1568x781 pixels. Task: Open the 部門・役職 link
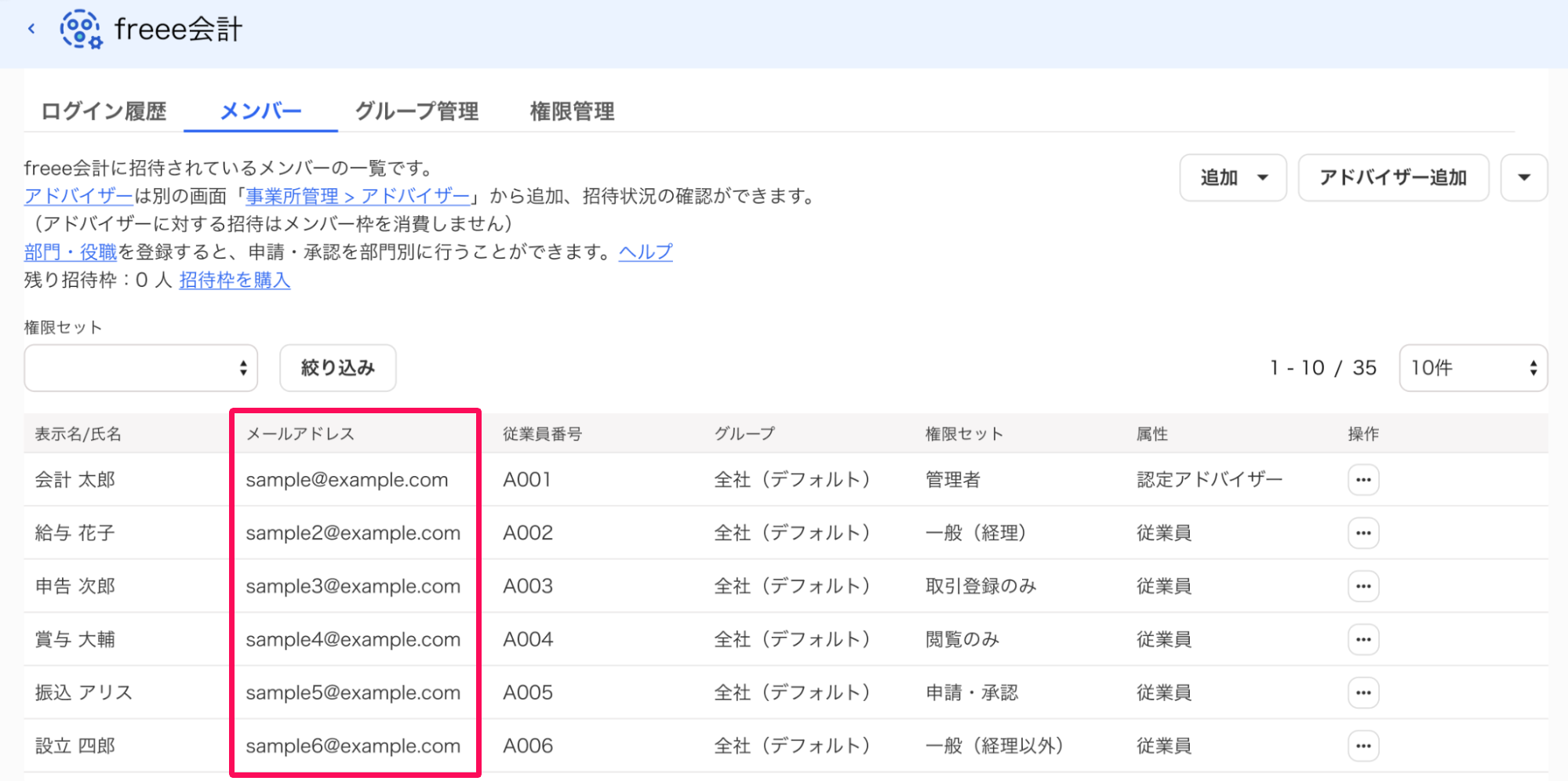coord(71,252)
